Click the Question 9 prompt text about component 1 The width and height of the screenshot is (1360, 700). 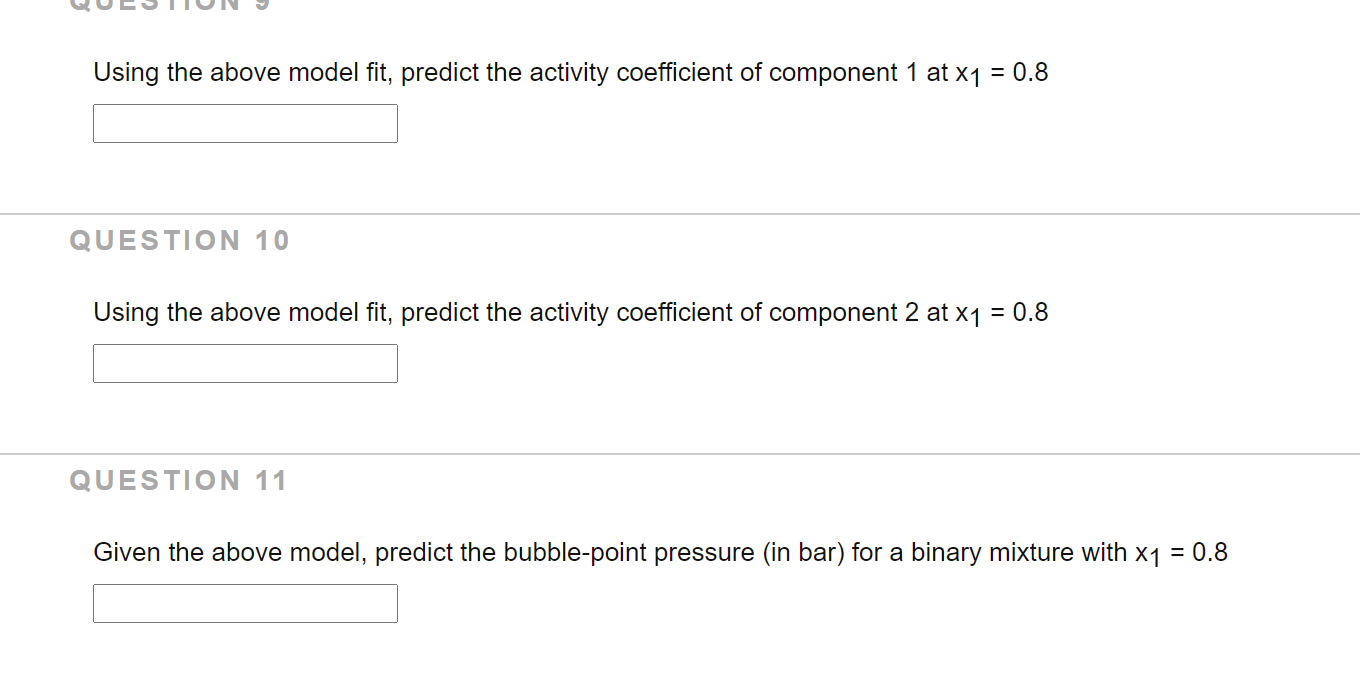[x=570, y=72]
